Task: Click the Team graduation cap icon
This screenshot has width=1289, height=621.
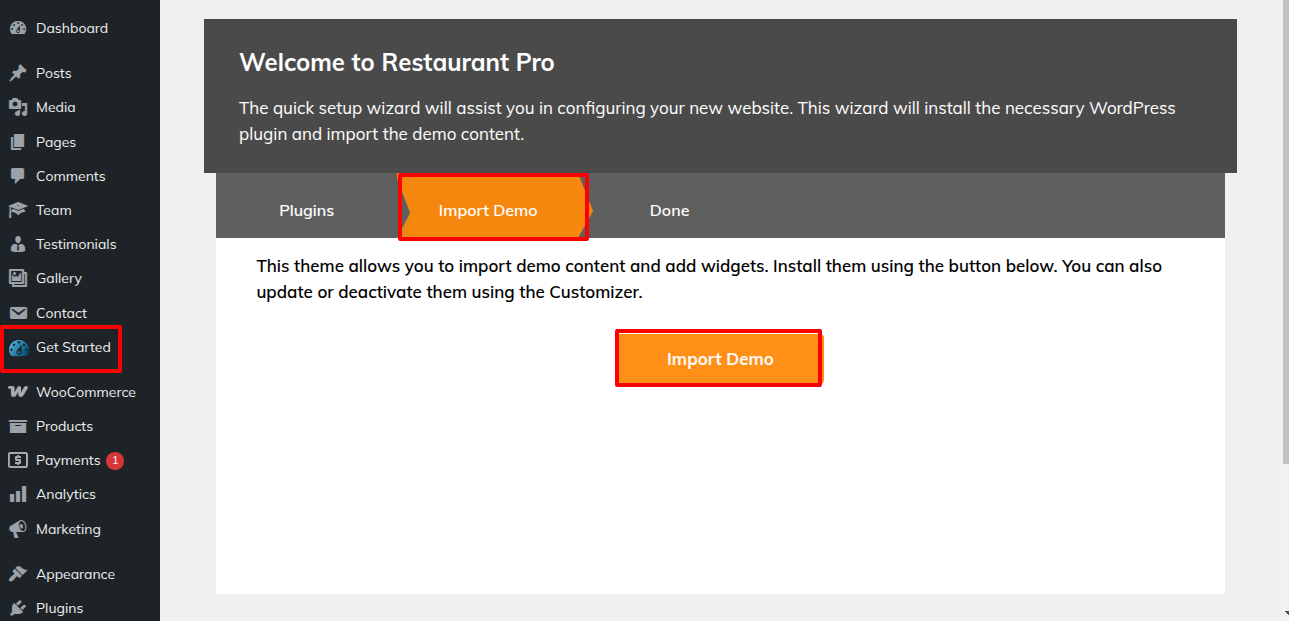Action: [x=17, y=210]
